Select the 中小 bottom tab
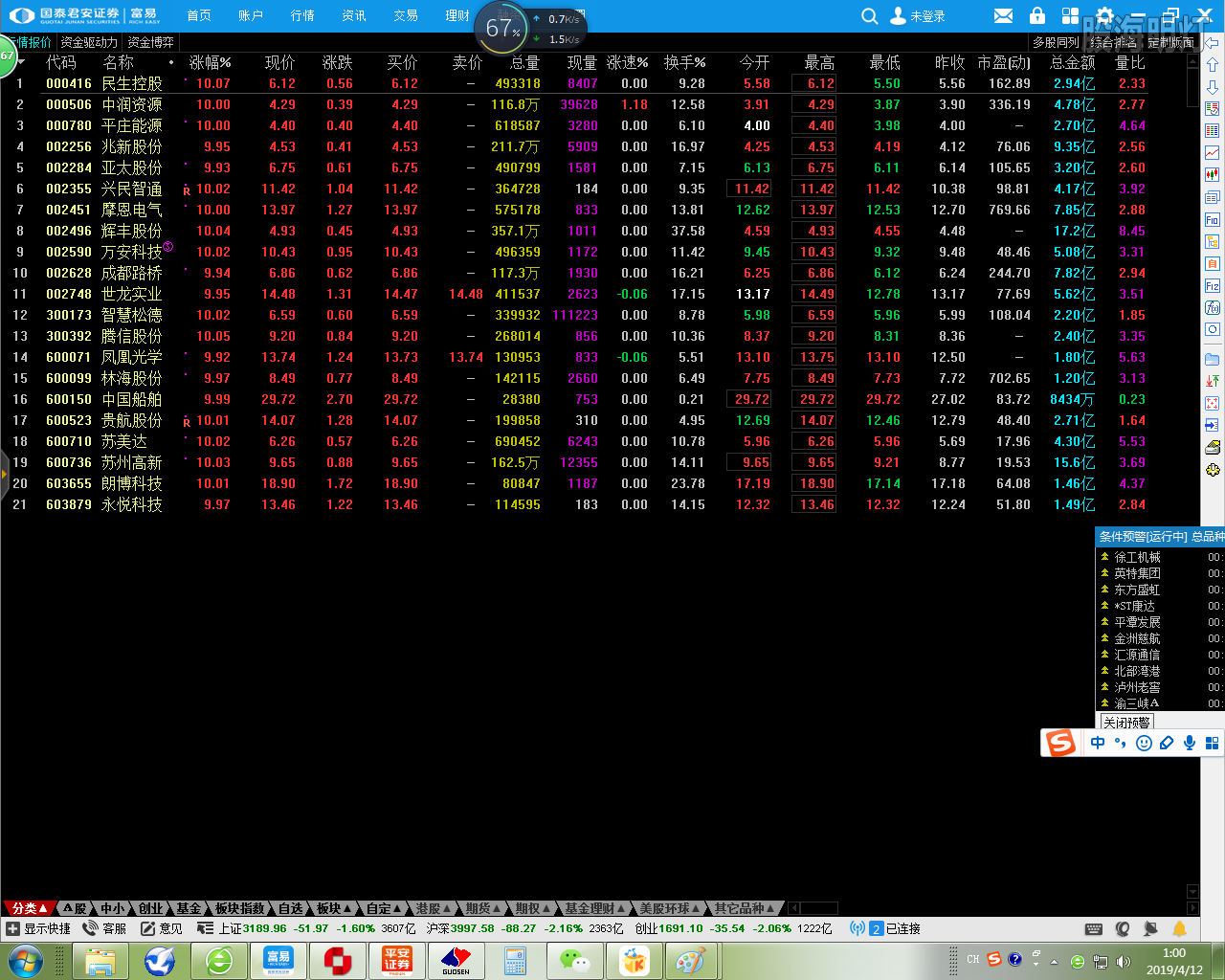The width and height of the screenshot is (1225, 980). (113, 908)
